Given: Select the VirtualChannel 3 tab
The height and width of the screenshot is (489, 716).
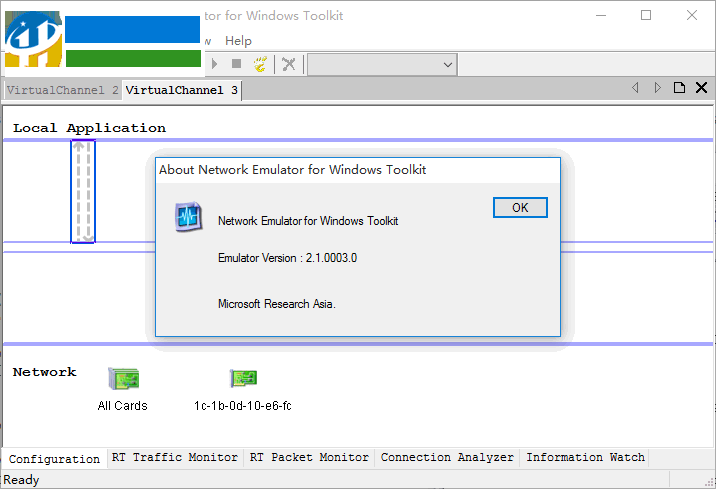Looking at the screenshot, I should tap(181, 90).
